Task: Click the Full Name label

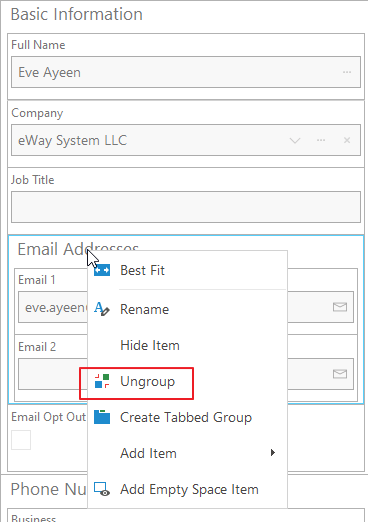Action: pos(38,45)
